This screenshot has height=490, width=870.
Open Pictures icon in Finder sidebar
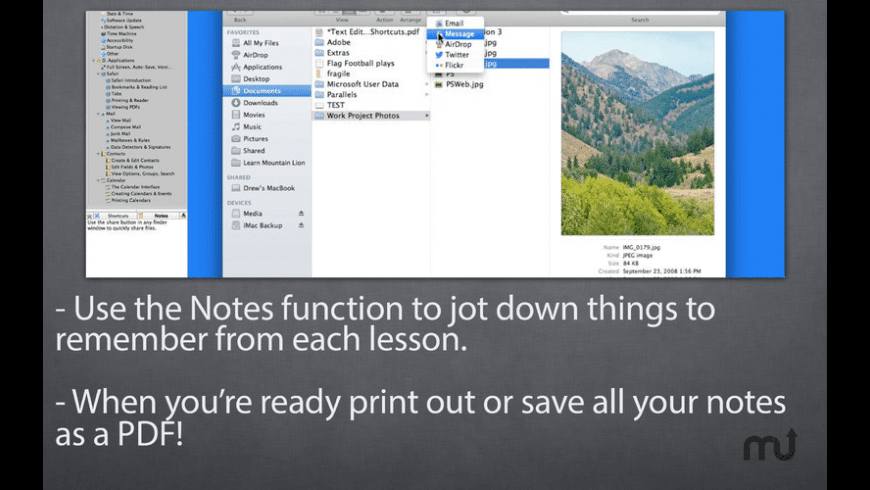pos(236,139)
